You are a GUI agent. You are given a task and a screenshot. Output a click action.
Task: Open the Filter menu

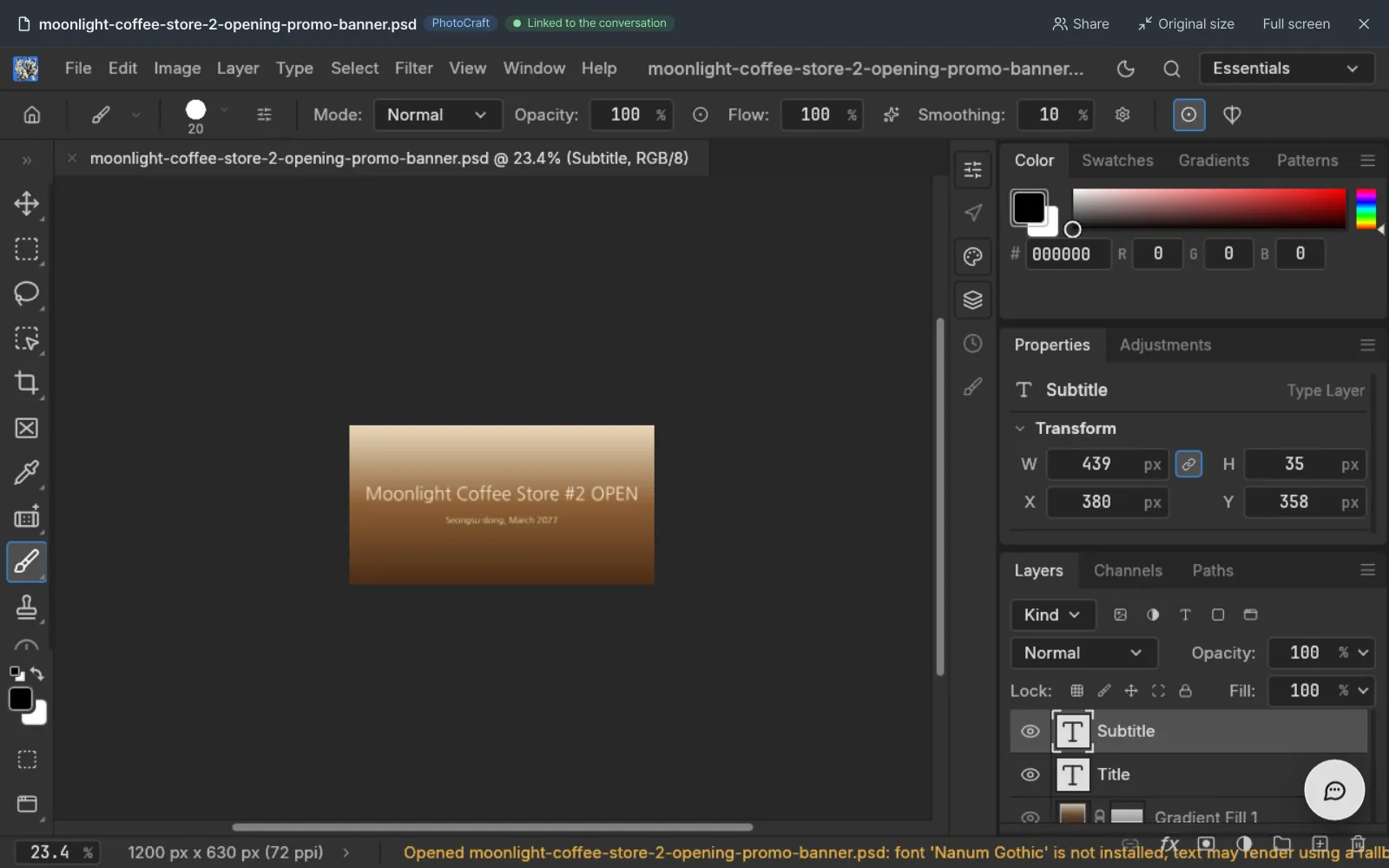pyautogui.click(x=413, y=69)
